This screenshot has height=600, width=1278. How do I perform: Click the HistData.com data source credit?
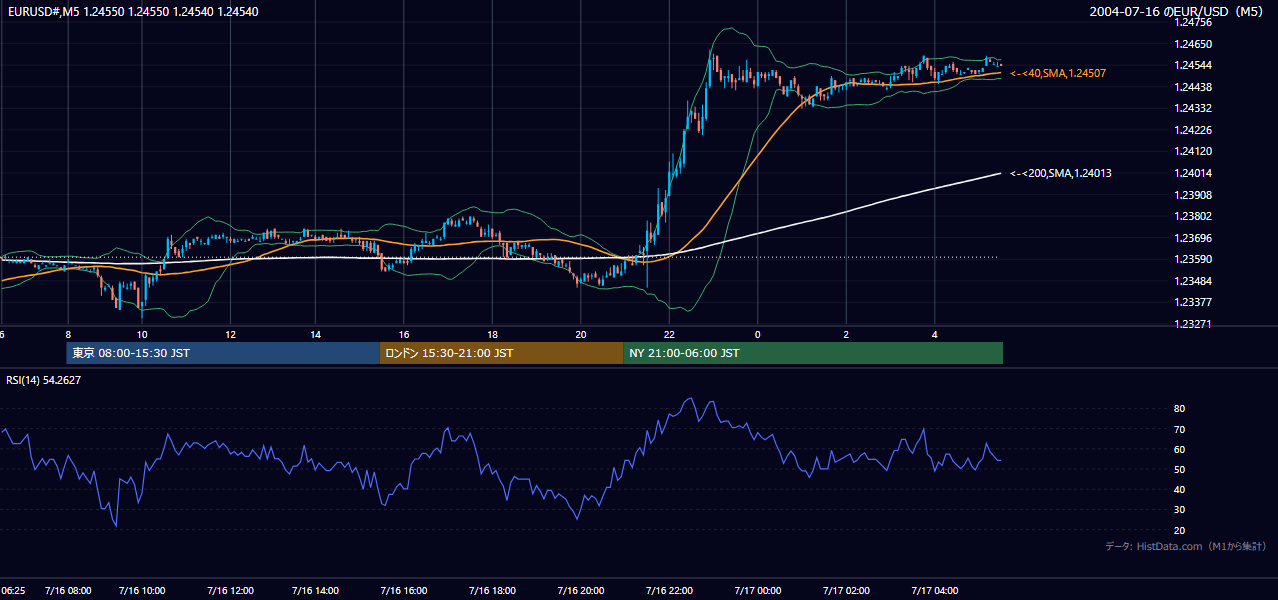[x=1186, y=546]
